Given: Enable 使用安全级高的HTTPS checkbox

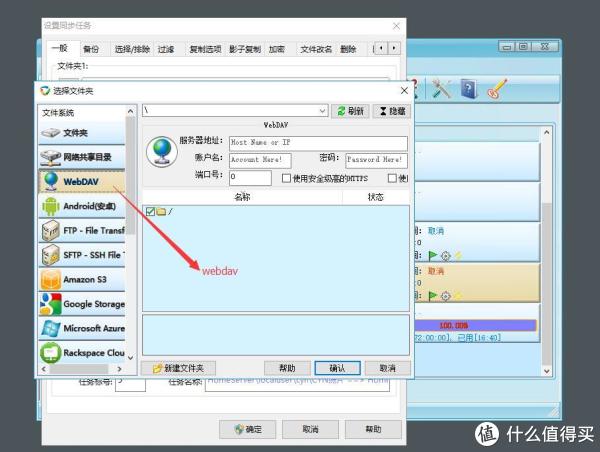Looking at the screenshot, I should [286, 178].
